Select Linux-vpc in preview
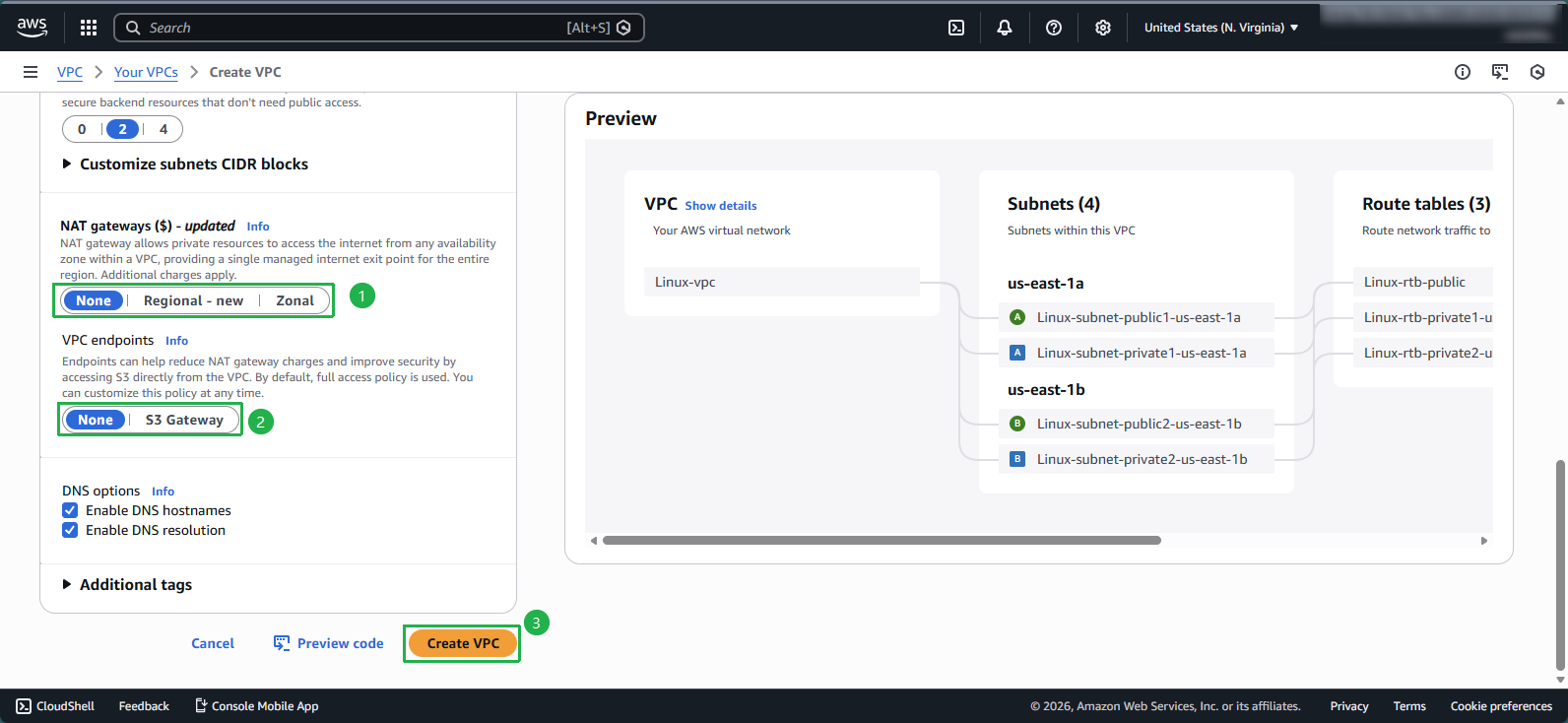Viewport: 1568px width, 723px height. (782, 282)
